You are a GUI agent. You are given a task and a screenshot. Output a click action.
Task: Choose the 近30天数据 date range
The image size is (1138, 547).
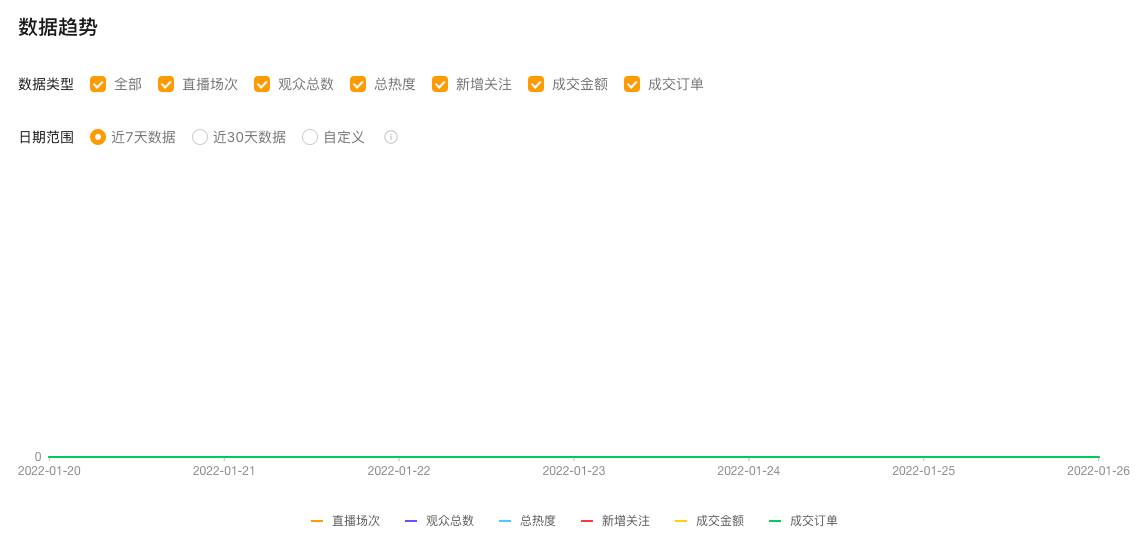(x=200, y=137)
